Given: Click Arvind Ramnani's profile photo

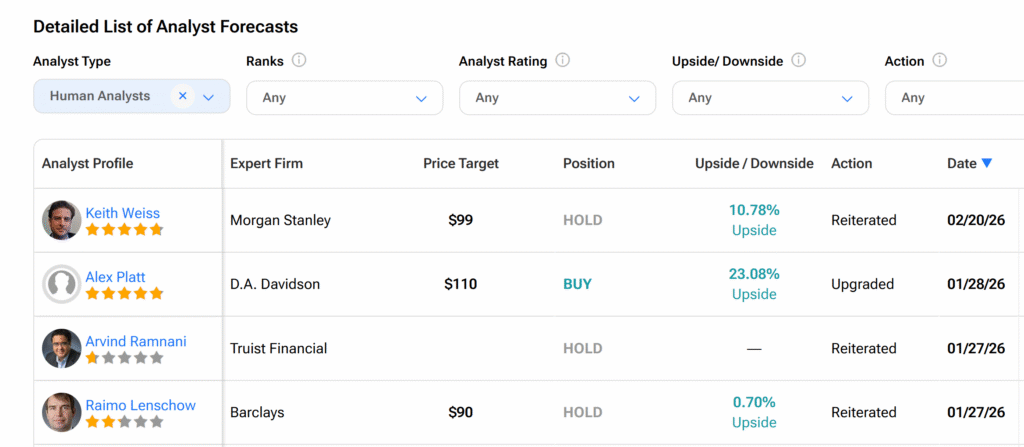Looking at the screenshot, I should click(61, 348).
